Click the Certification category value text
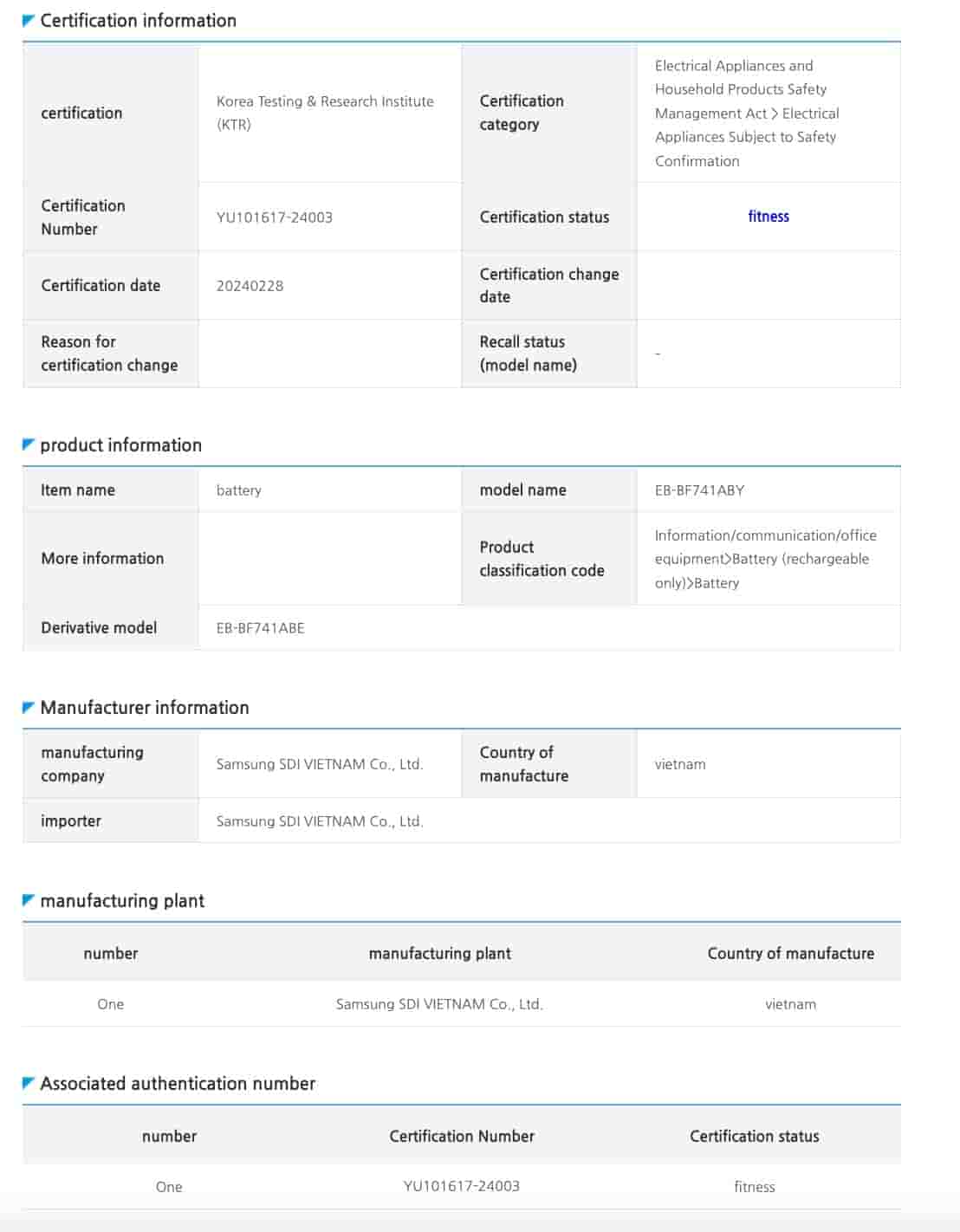 tap(745, 113)
